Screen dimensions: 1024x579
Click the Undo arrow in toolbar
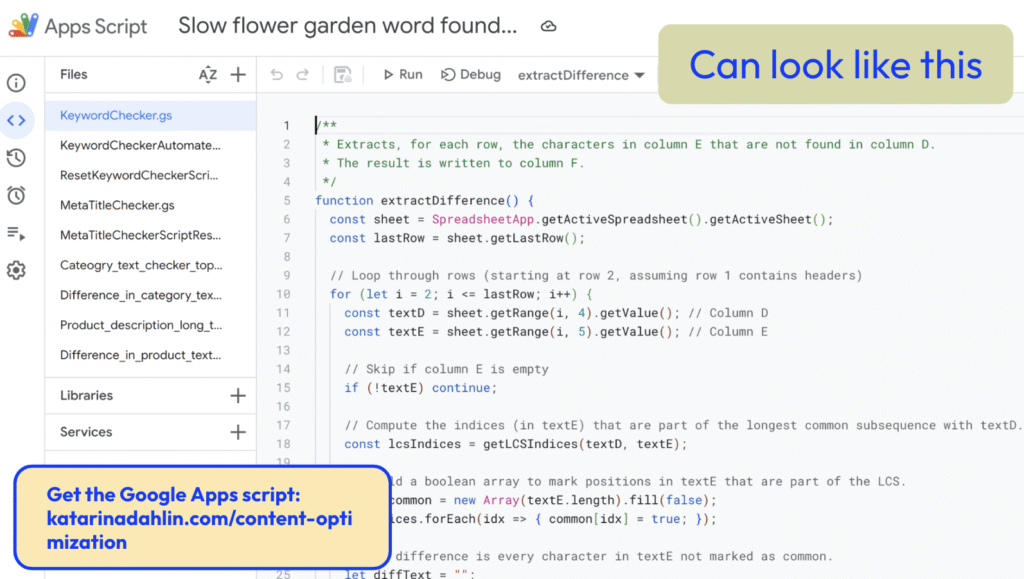pyautogui.click(x=277, y=75)
